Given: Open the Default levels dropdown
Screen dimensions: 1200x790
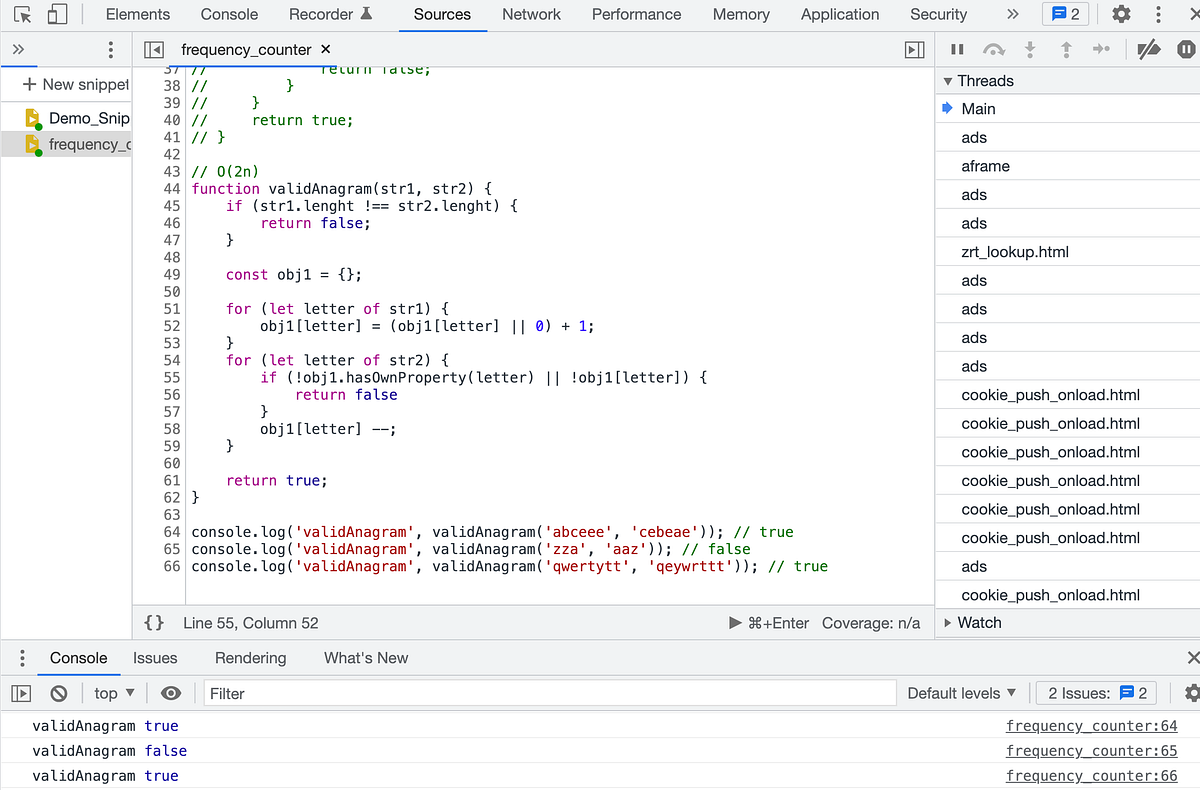Looking at the screenshot, I should 961,692.
